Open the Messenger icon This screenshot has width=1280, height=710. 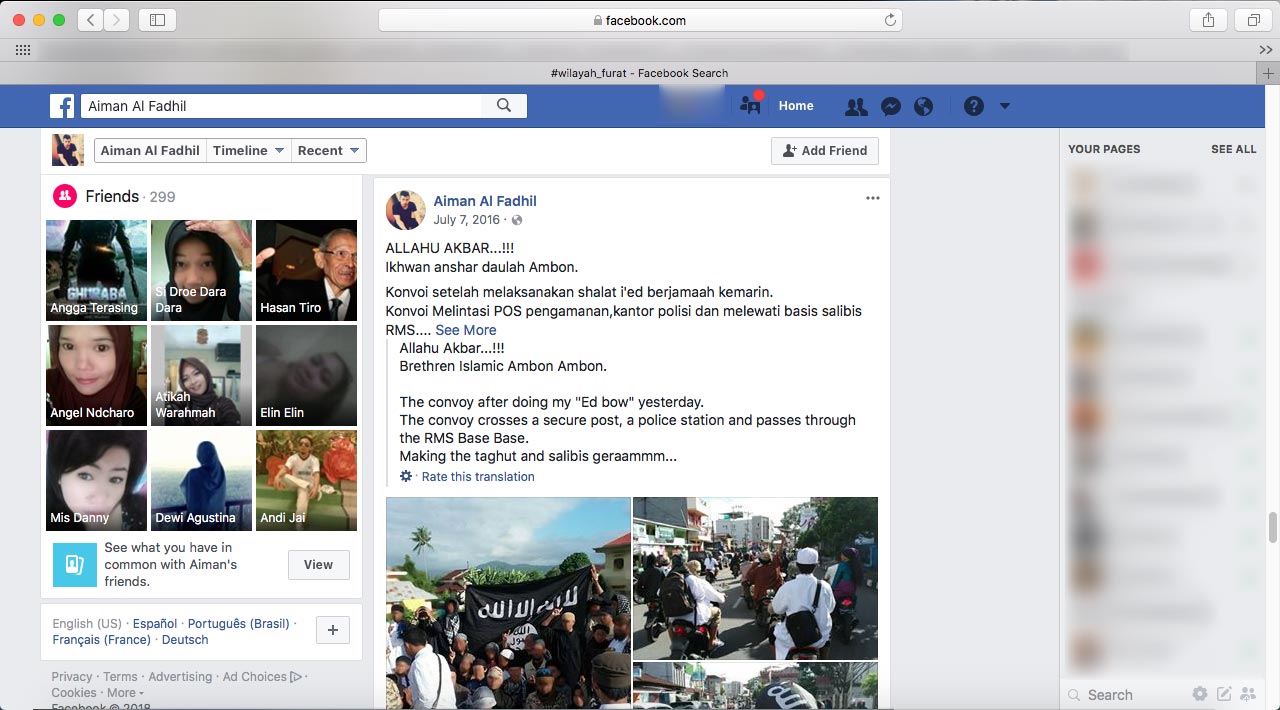click(891, 106)
